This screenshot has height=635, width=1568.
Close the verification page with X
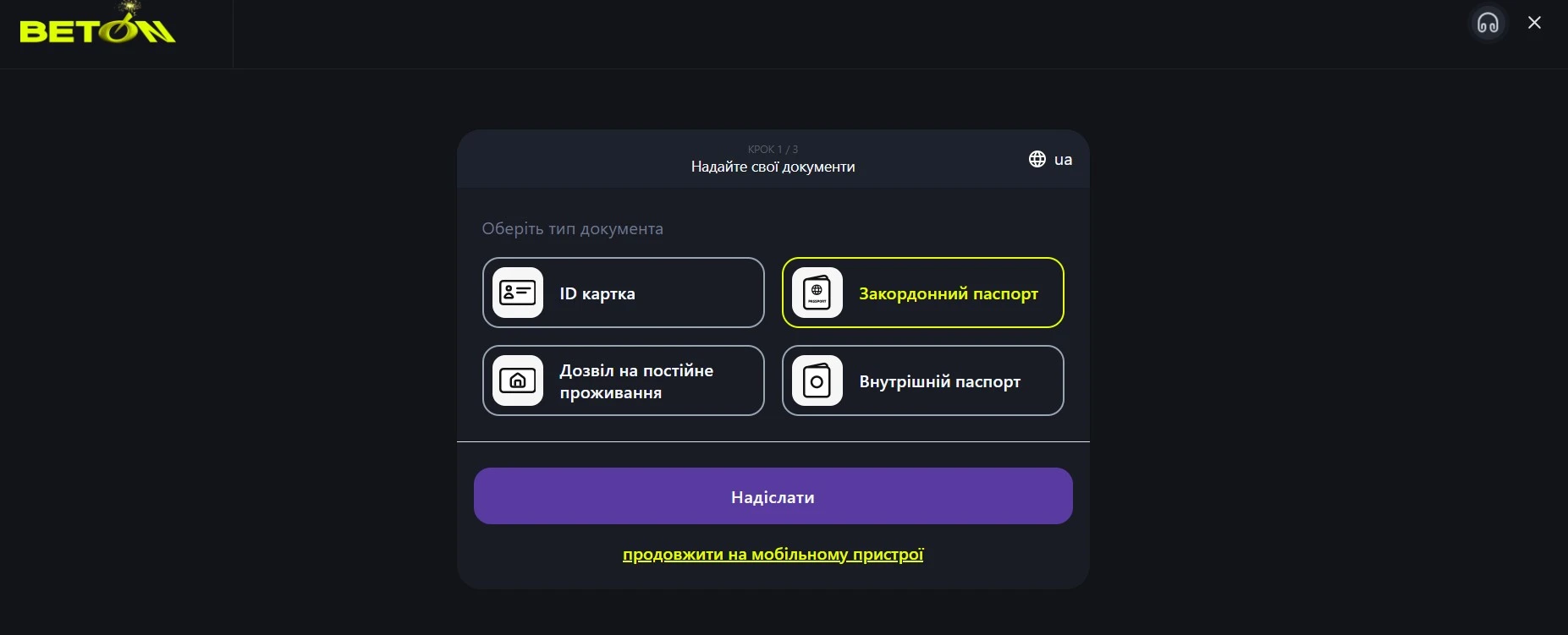[1534, 23]
